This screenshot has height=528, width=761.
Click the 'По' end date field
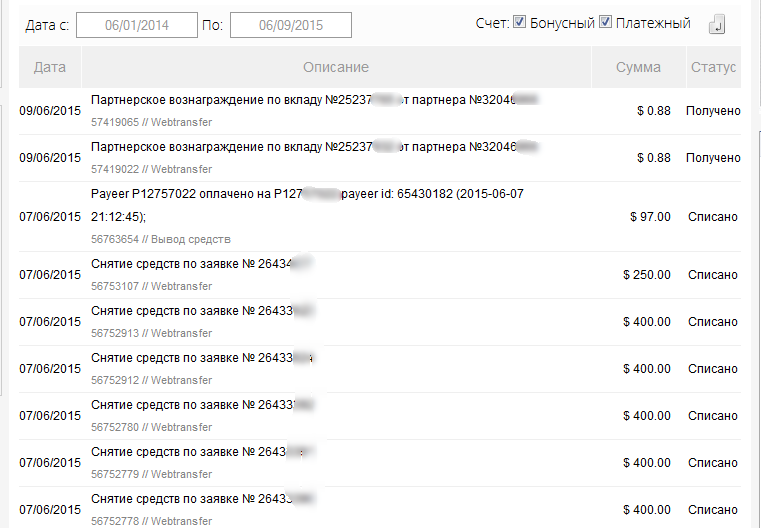click(x=290, y=25)
